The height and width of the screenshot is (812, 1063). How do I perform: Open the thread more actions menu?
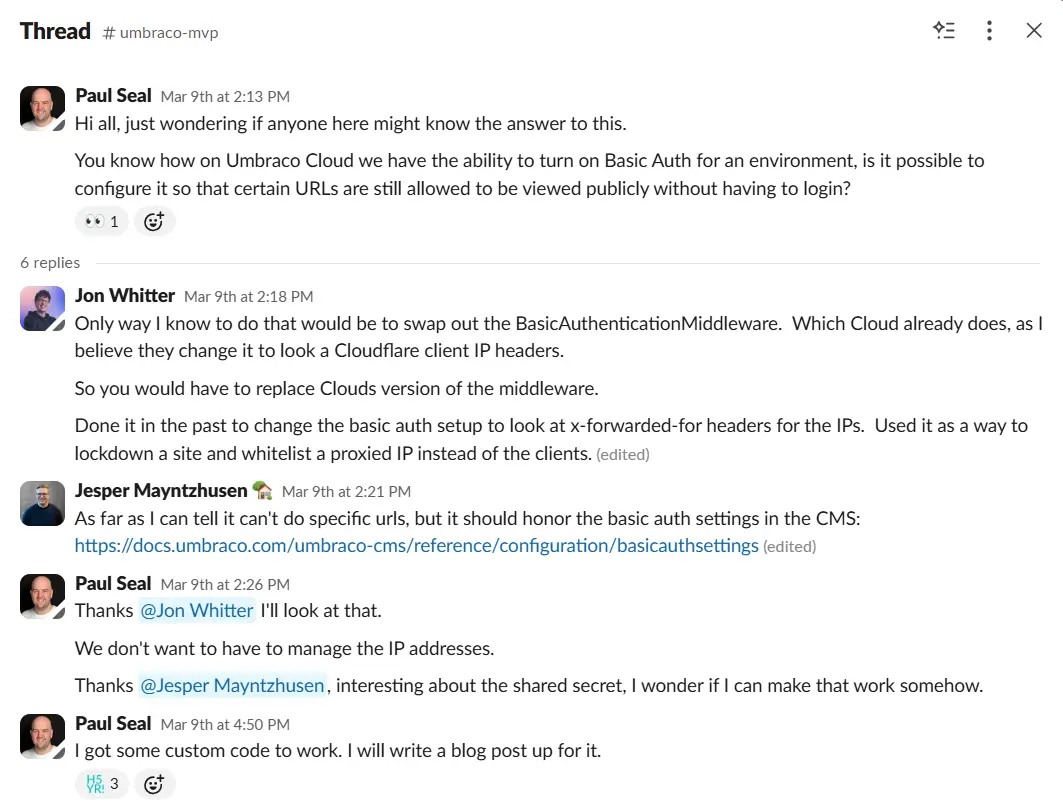(989, 31)
